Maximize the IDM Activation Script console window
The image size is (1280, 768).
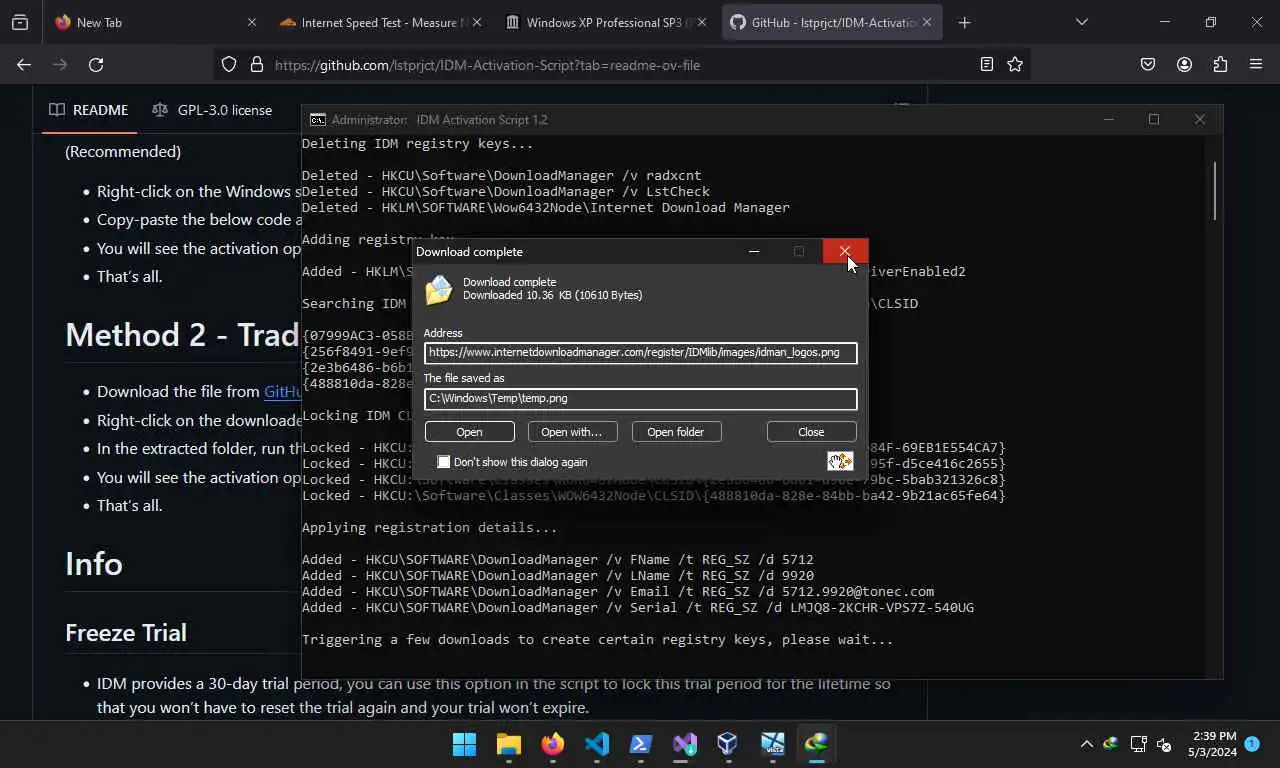tap(1154, 119)
